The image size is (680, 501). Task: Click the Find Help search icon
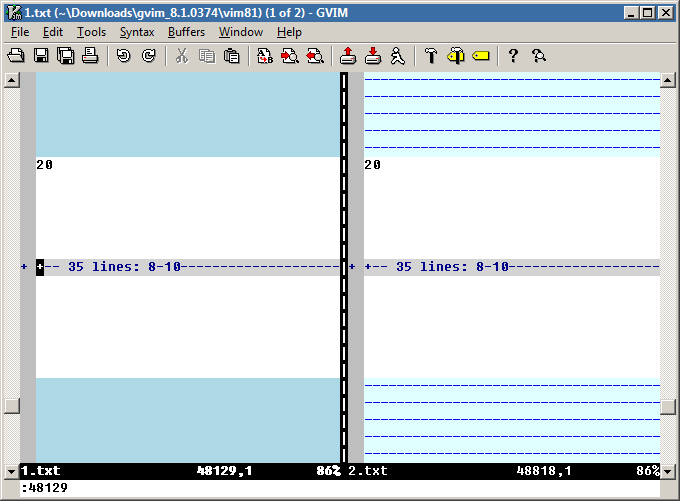pos(539,56)
